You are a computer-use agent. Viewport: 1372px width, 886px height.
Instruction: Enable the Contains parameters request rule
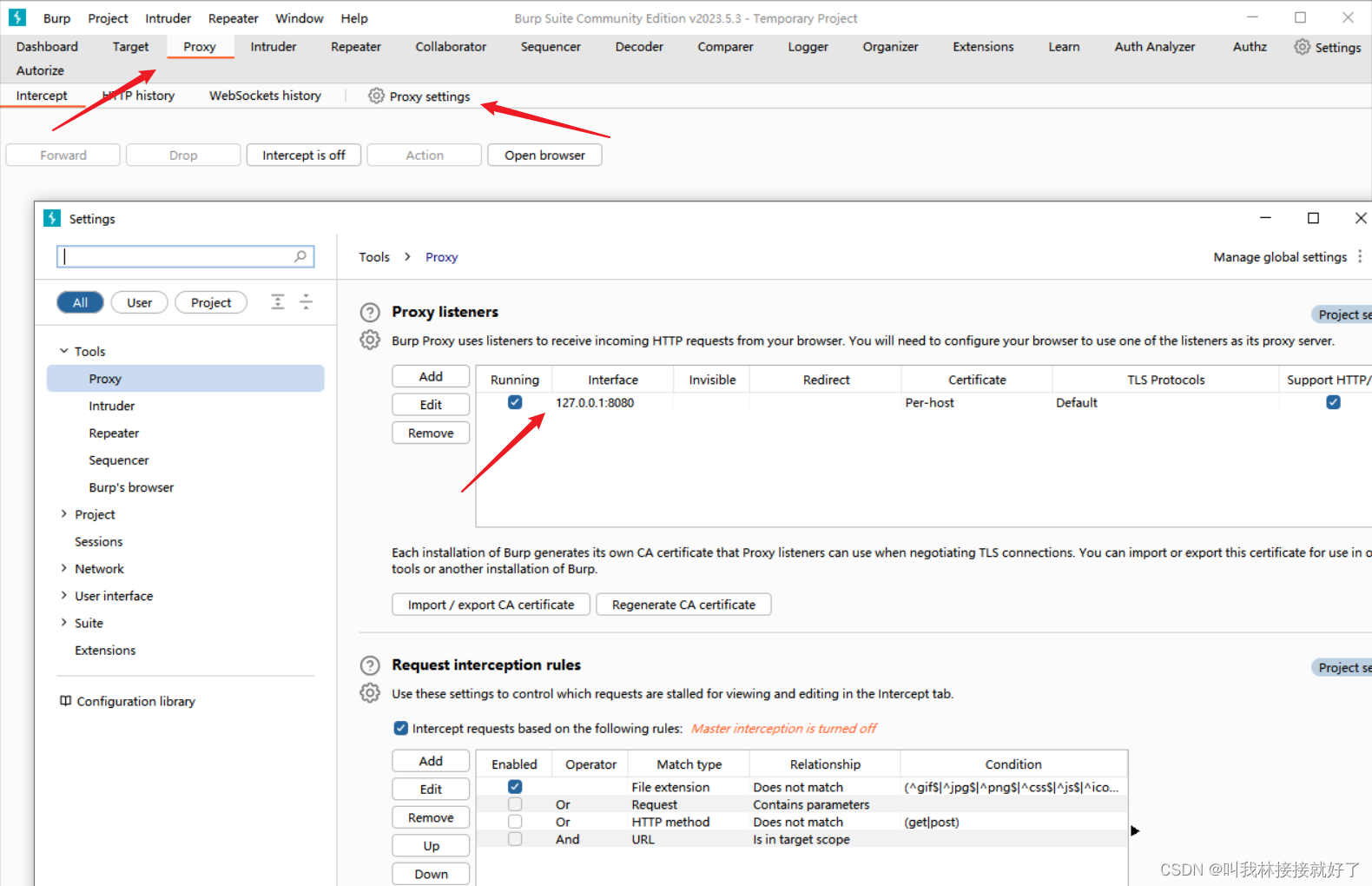pyautogui.click(x=515, y=804)
